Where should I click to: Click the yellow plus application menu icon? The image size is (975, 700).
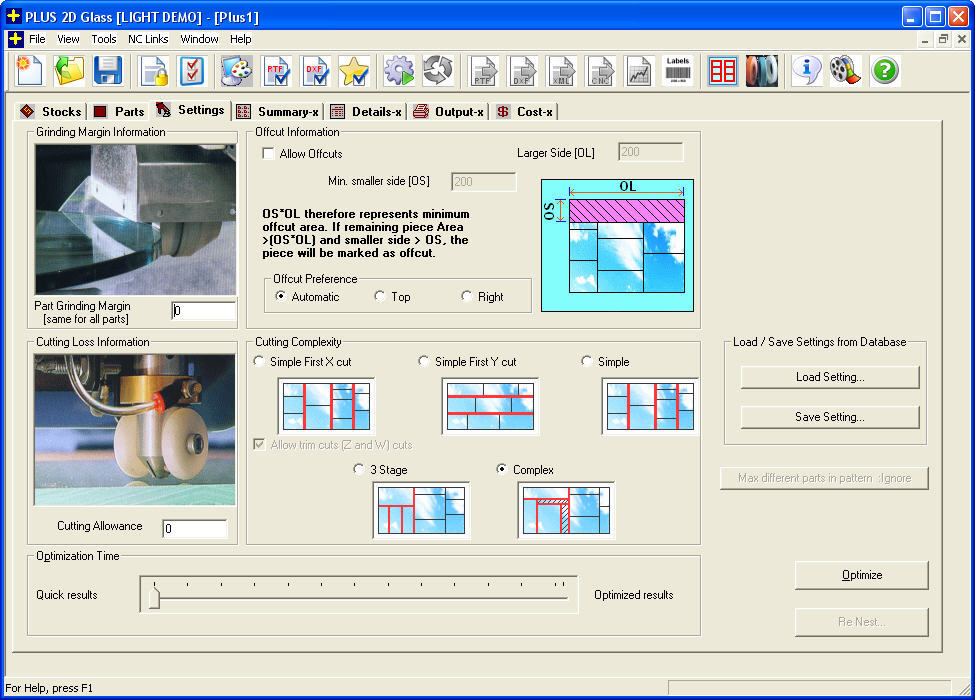tap(16, 39)
